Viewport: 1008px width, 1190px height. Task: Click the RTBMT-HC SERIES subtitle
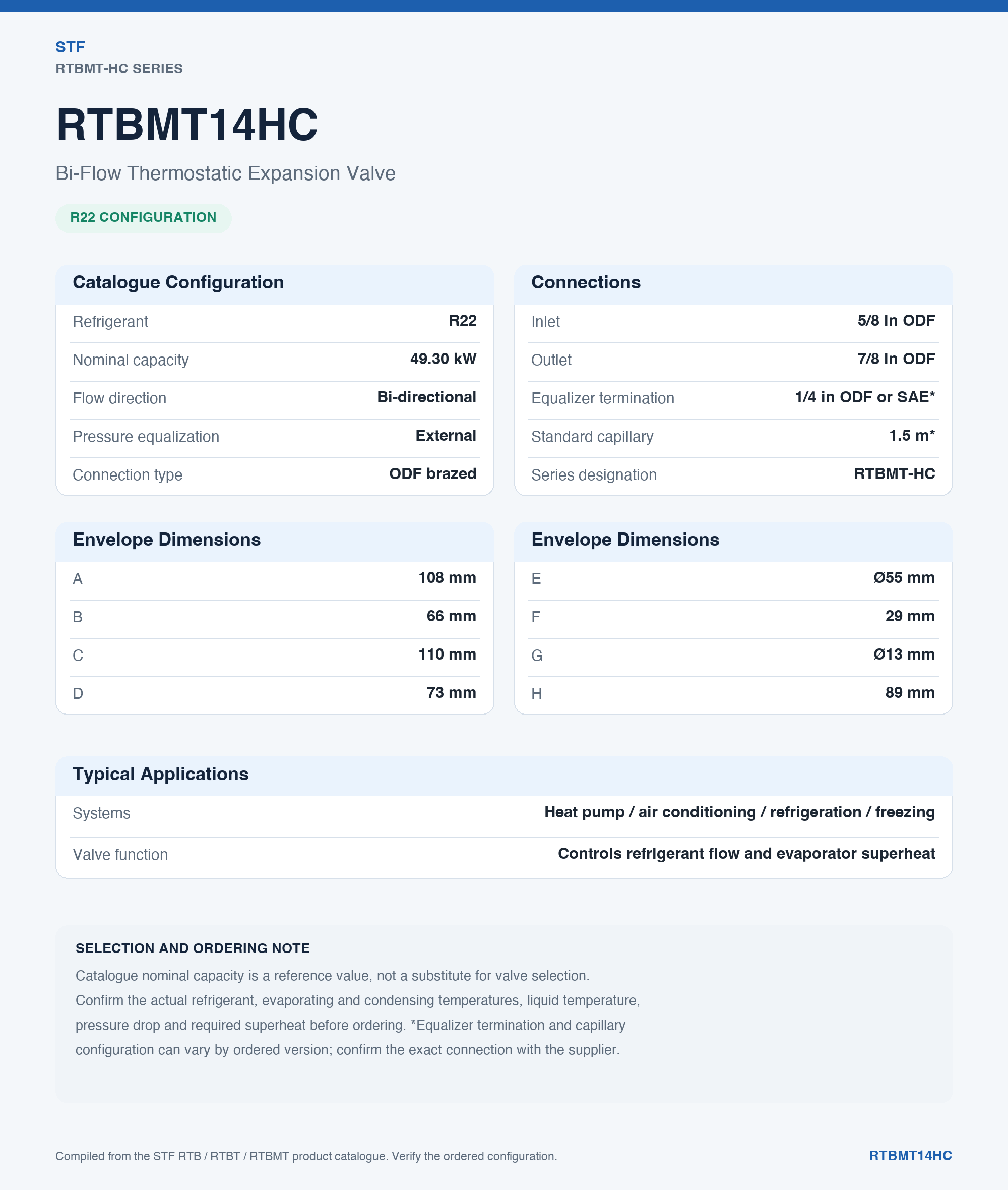click(x=119, y=69)
